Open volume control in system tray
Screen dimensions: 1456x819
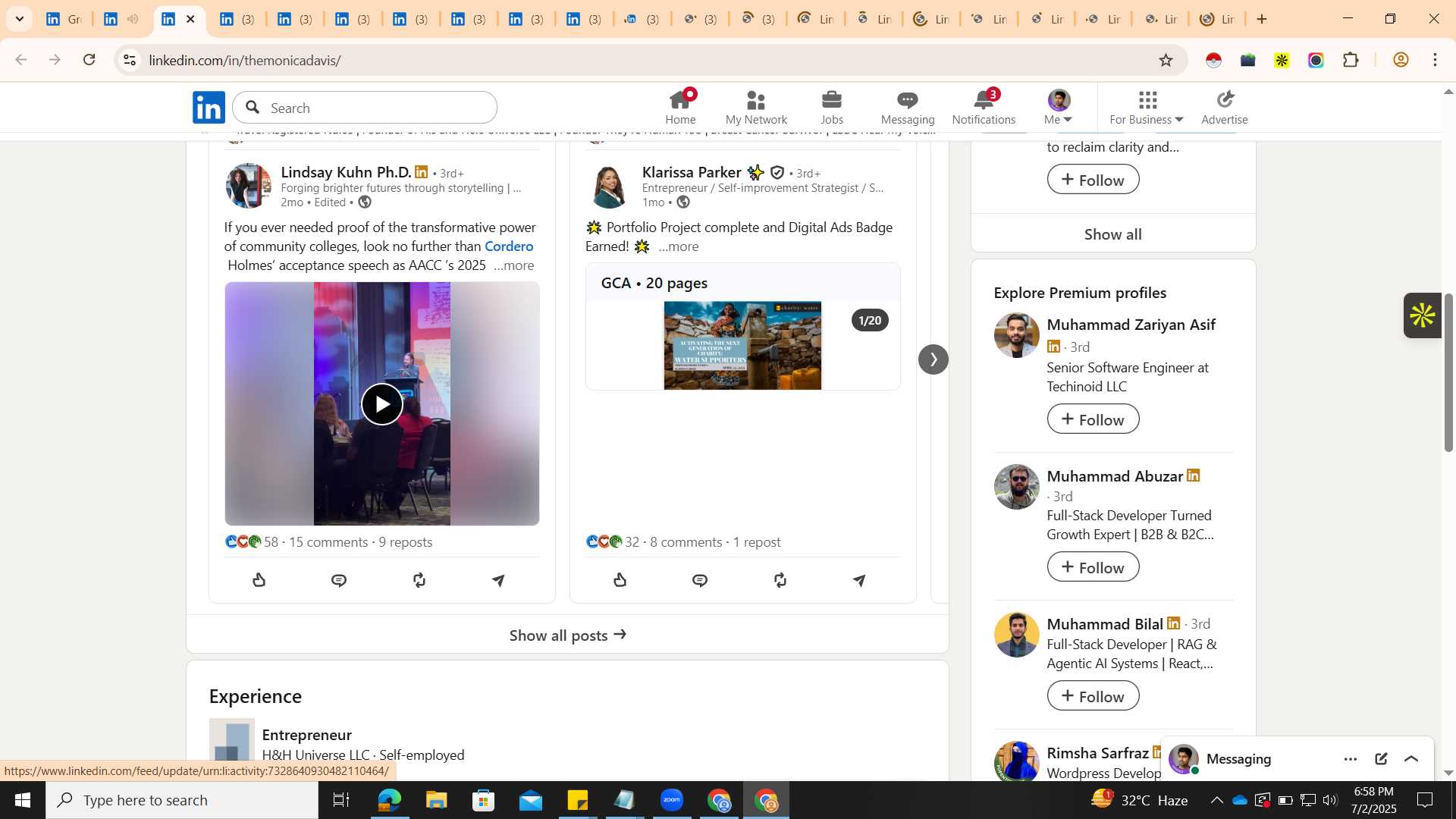1330,800
